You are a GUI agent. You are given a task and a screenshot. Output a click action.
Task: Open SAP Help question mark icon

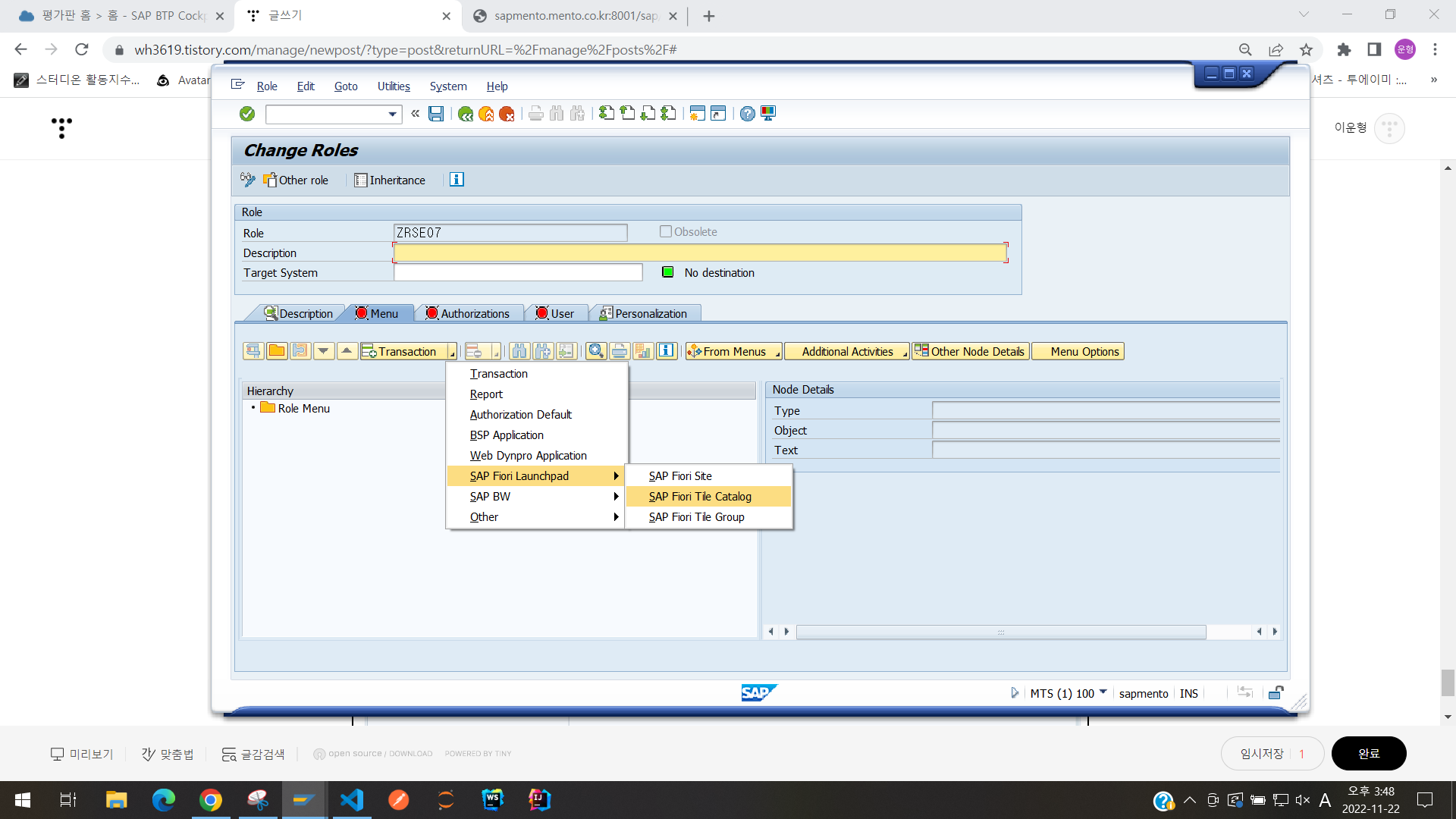[x=748, y=114]
